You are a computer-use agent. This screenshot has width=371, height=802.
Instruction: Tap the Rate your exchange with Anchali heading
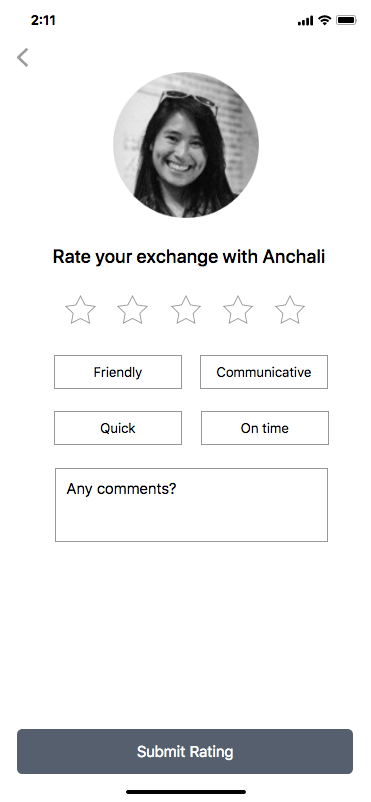pos(189,256)
